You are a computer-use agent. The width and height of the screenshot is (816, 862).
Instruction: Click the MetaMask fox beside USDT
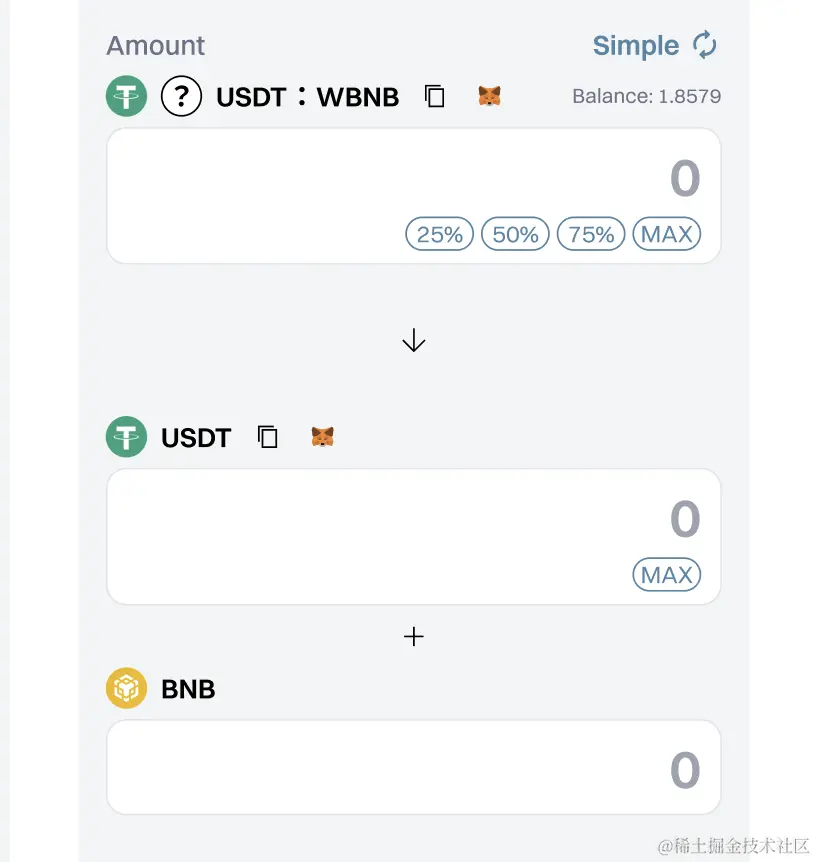[x=322, y=437]
